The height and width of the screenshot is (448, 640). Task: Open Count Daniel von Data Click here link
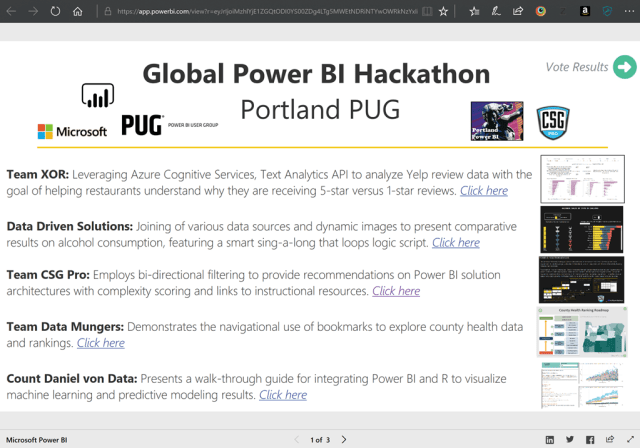tap(283, 395)
